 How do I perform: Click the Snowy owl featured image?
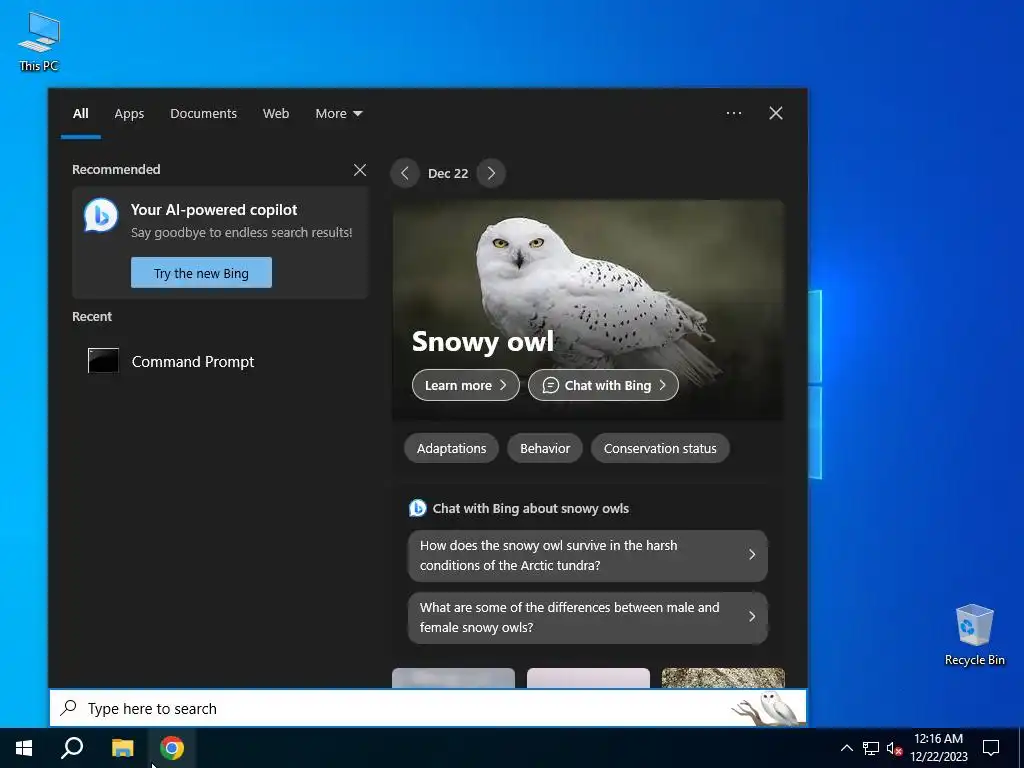[588, 310]
